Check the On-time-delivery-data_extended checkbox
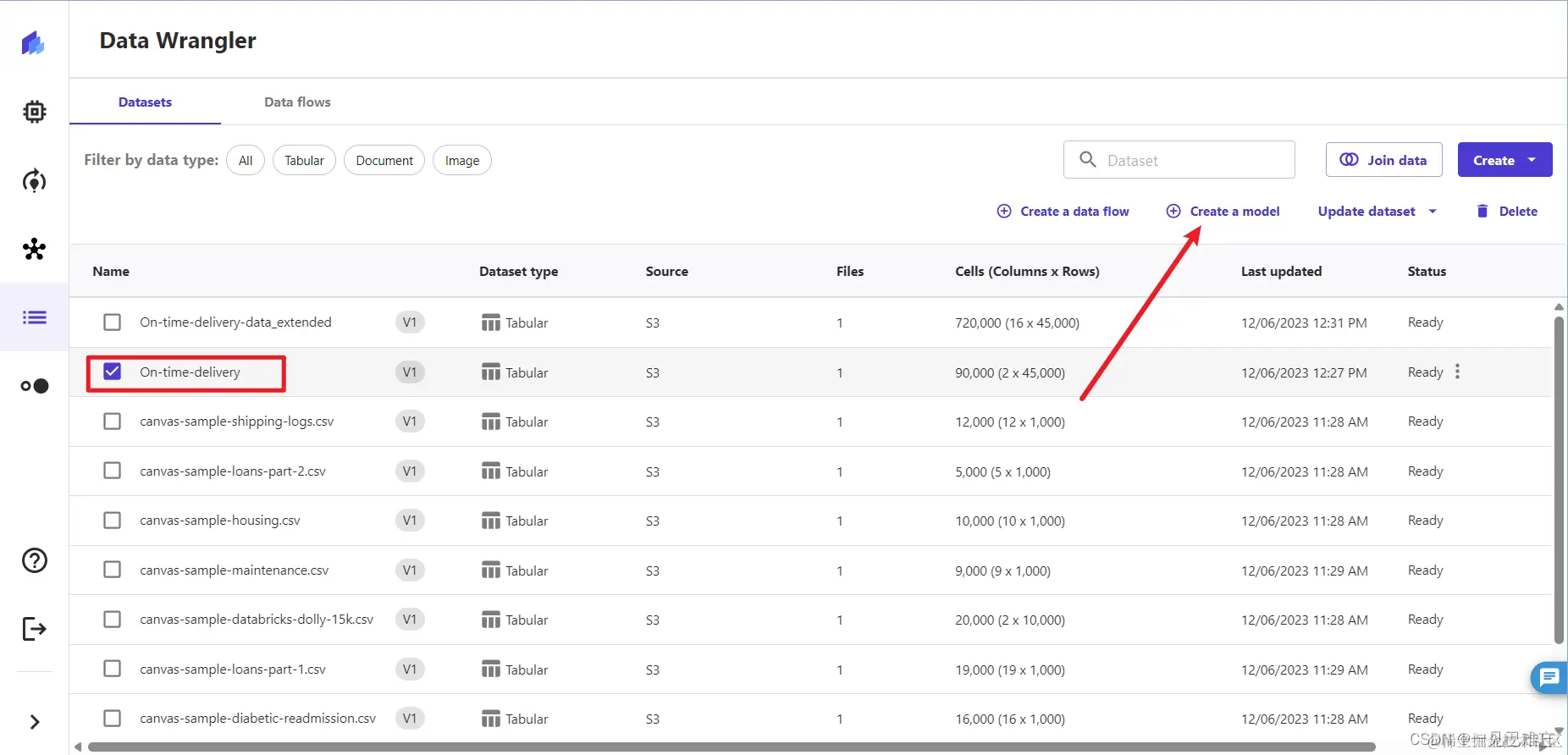The image size is (1568, 755). (112, 322)
